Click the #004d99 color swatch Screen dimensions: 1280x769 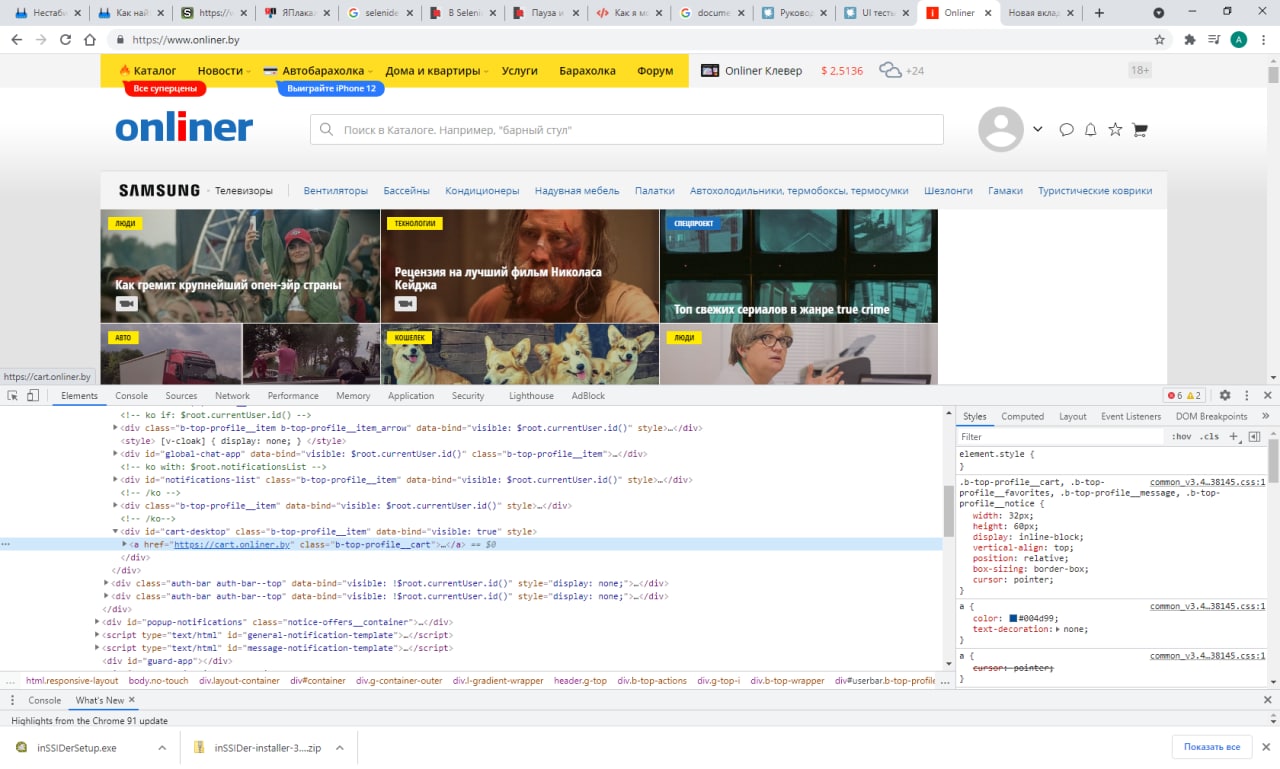click(1013, 618)
